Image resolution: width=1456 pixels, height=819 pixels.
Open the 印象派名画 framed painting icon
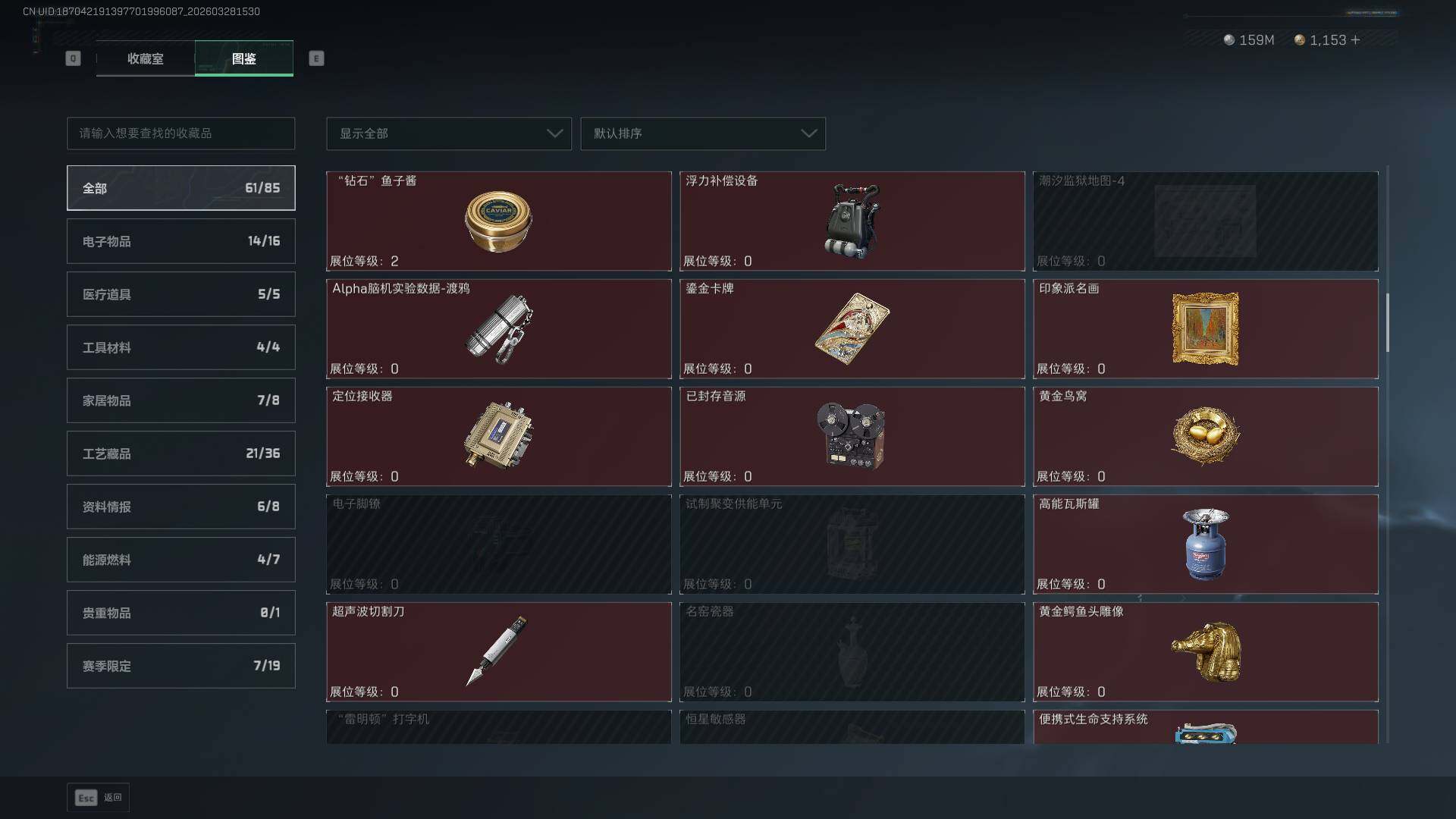[1206, 329]
